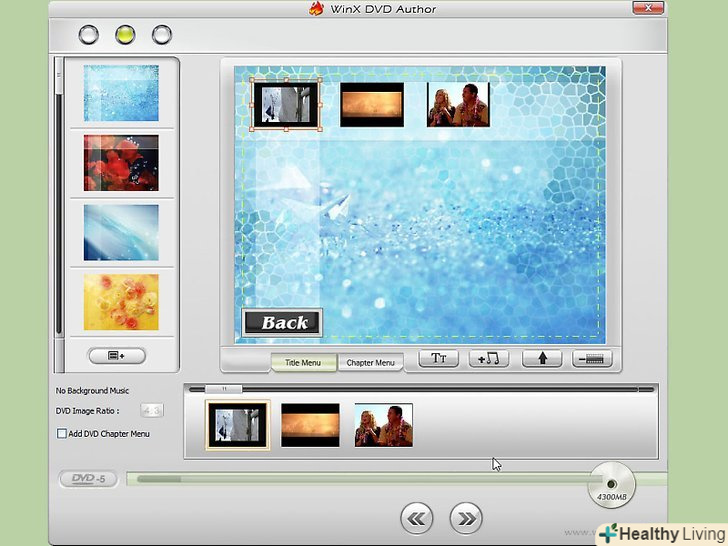
Task: Click the orange sunset title thumbnail in preview
Action: (372, 105)
